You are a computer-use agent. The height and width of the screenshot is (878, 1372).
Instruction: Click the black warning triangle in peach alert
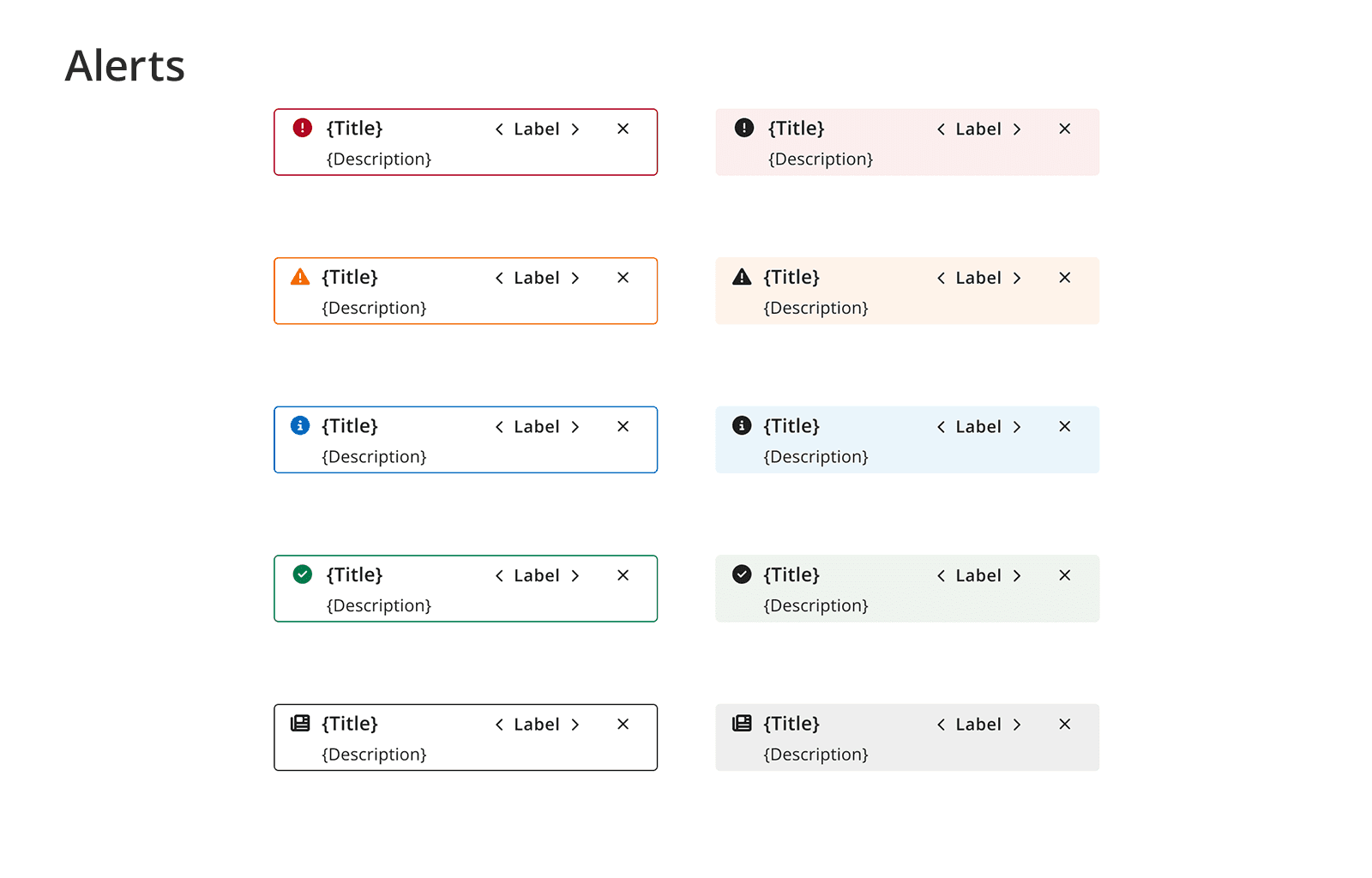(742, 277)
